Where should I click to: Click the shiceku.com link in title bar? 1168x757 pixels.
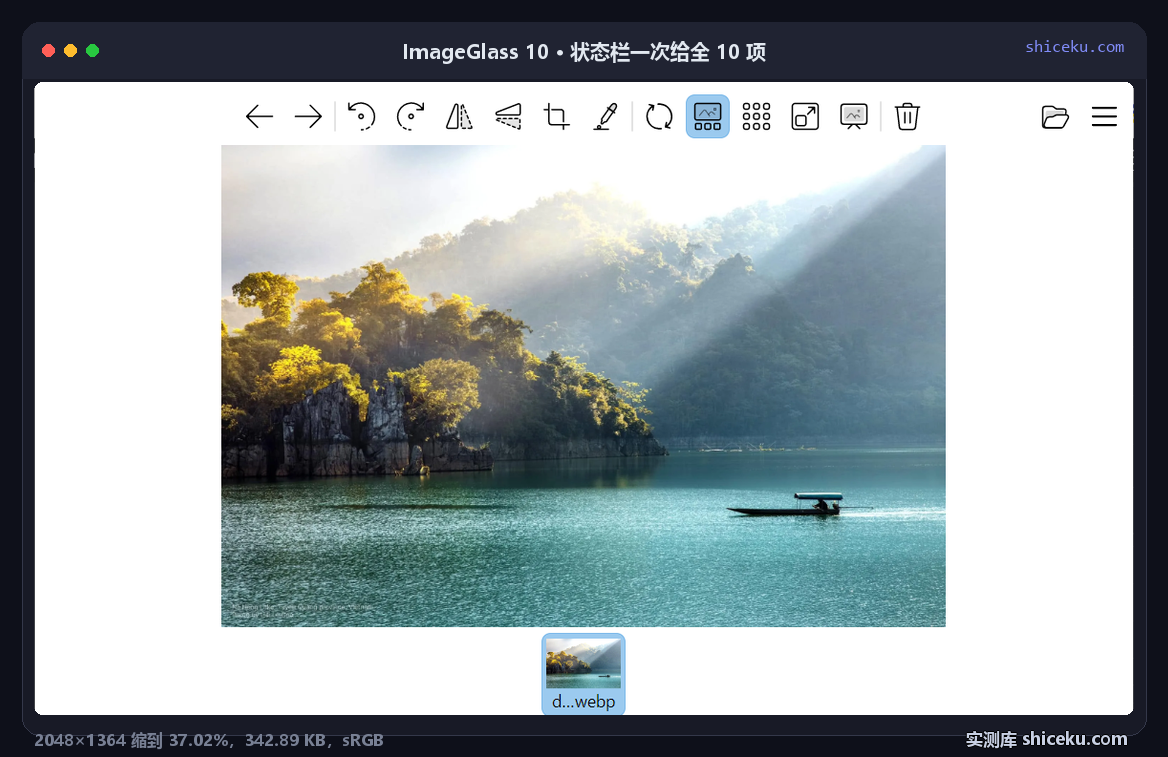click(1074, 46)
